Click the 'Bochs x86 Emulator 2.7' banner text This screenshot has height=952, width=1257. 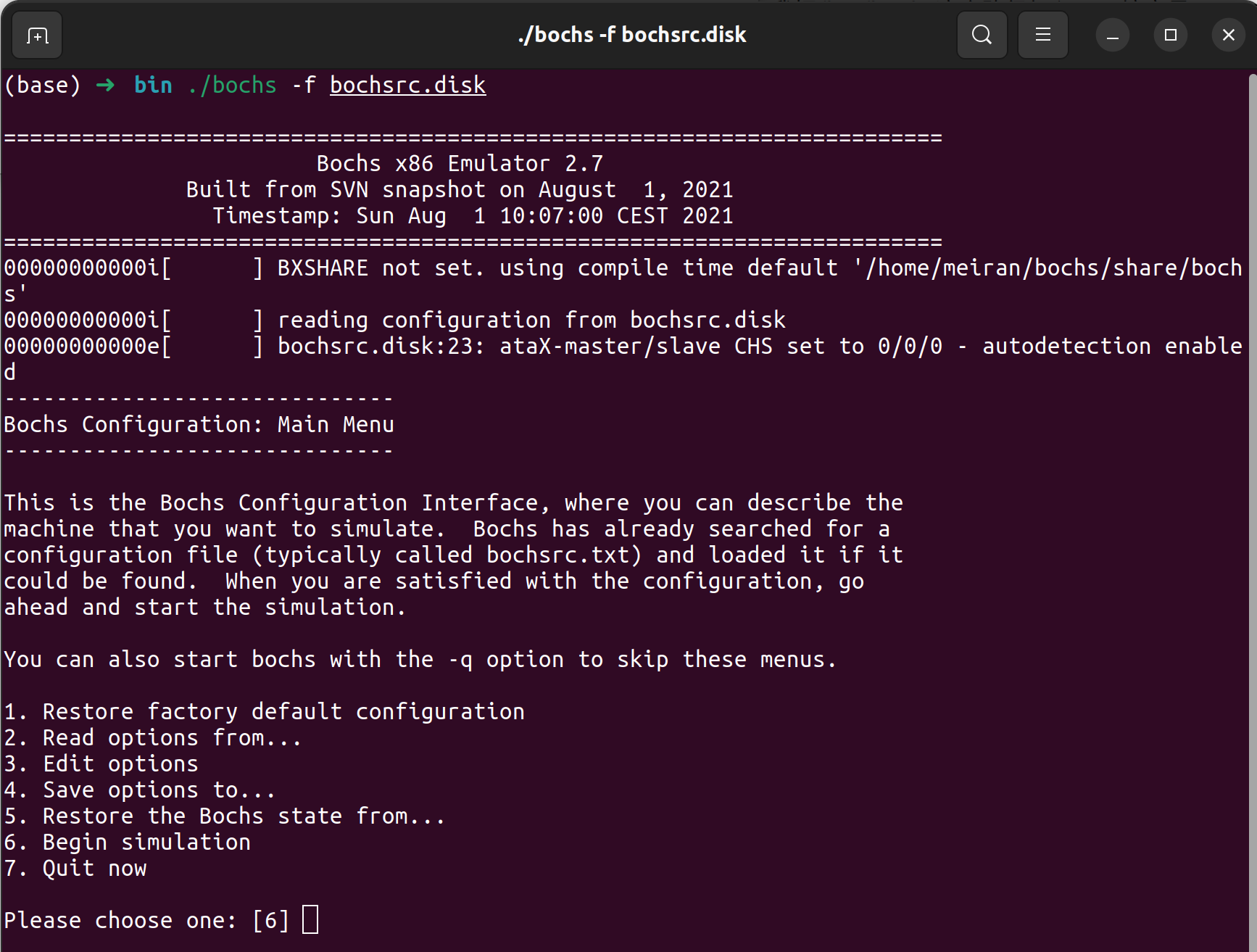tap(460, 164)
